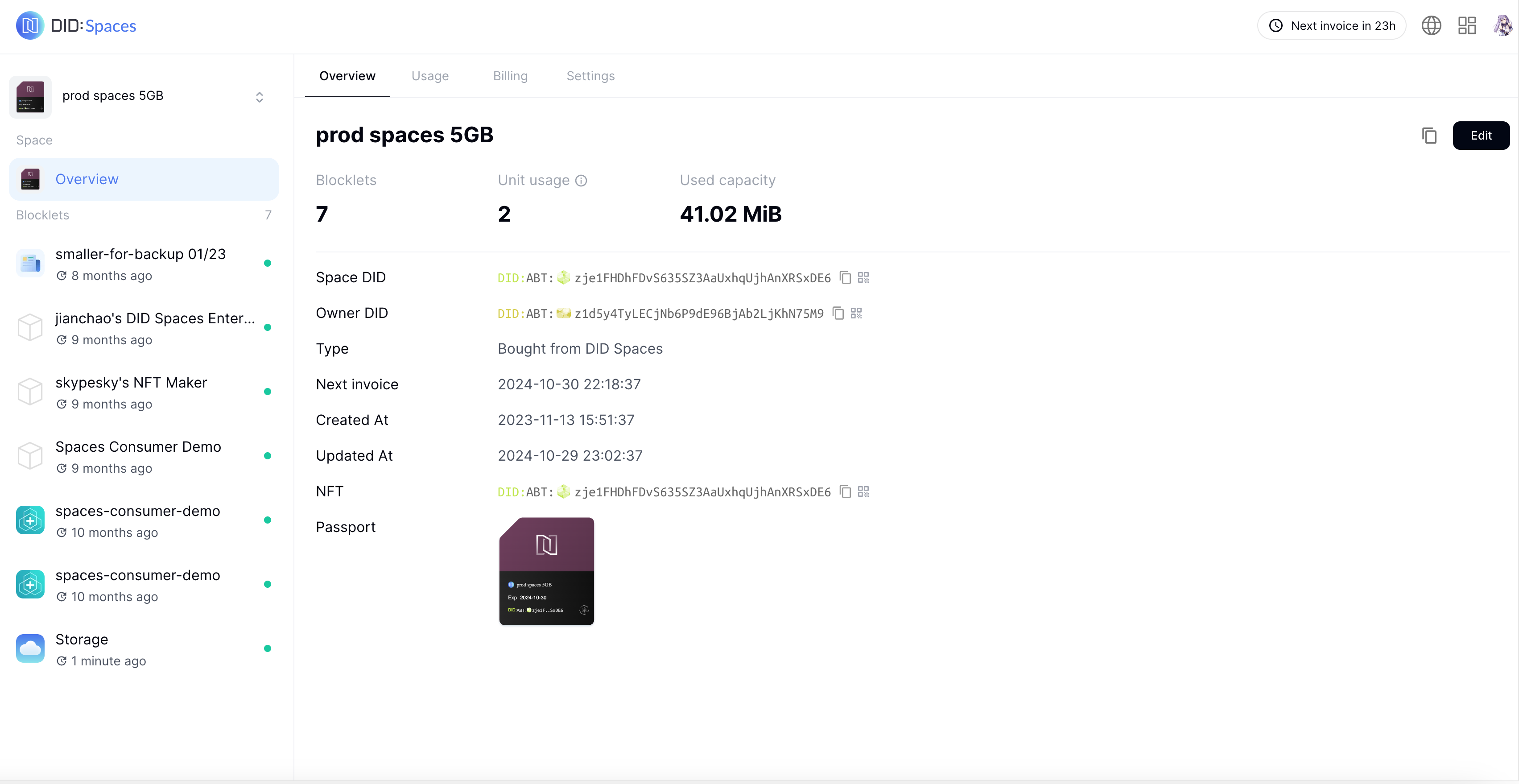Open user avatar menu

click(x=1502, y=26)
